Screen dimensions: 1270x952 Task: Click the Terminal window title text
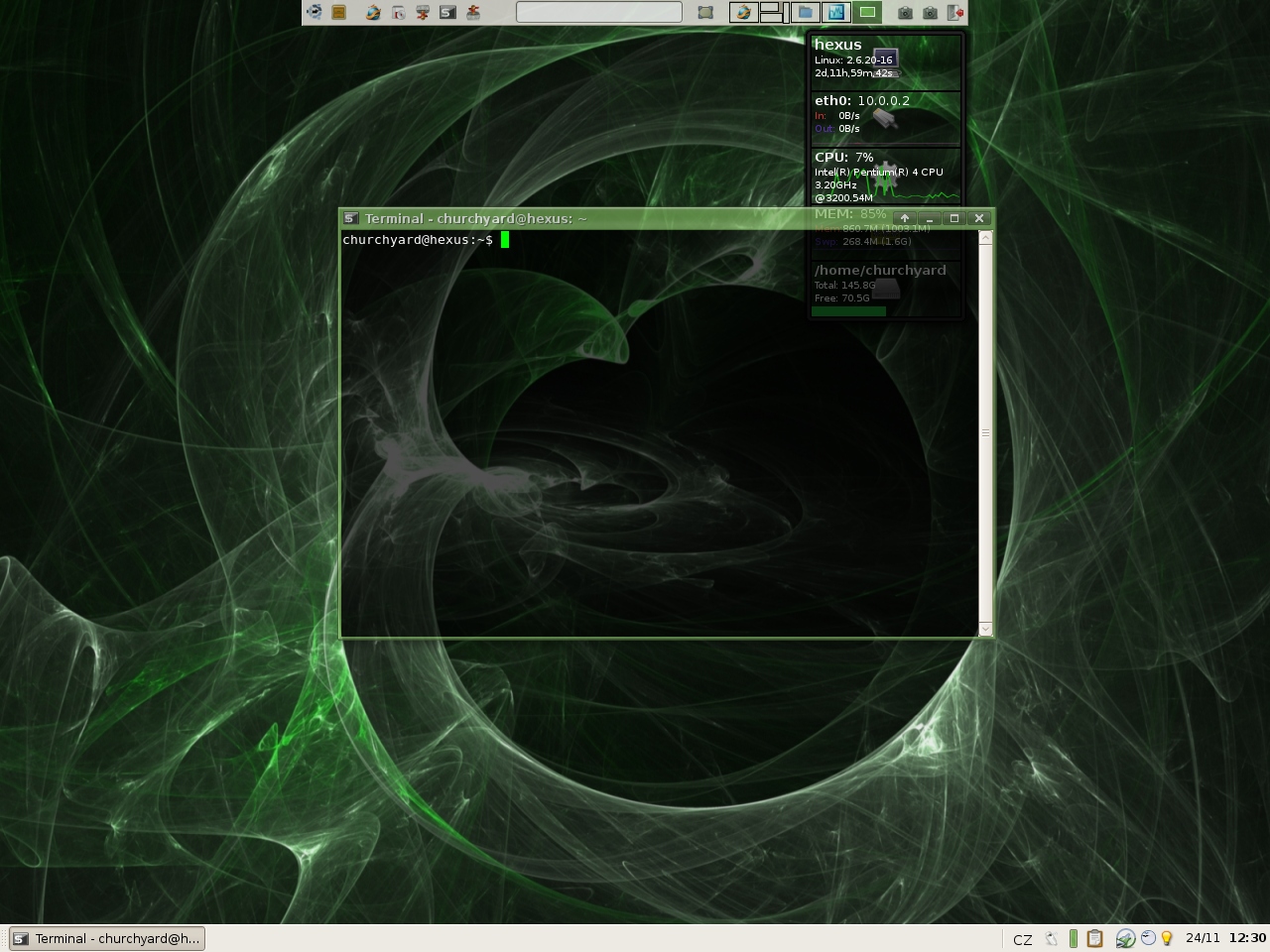click(475, 218)
